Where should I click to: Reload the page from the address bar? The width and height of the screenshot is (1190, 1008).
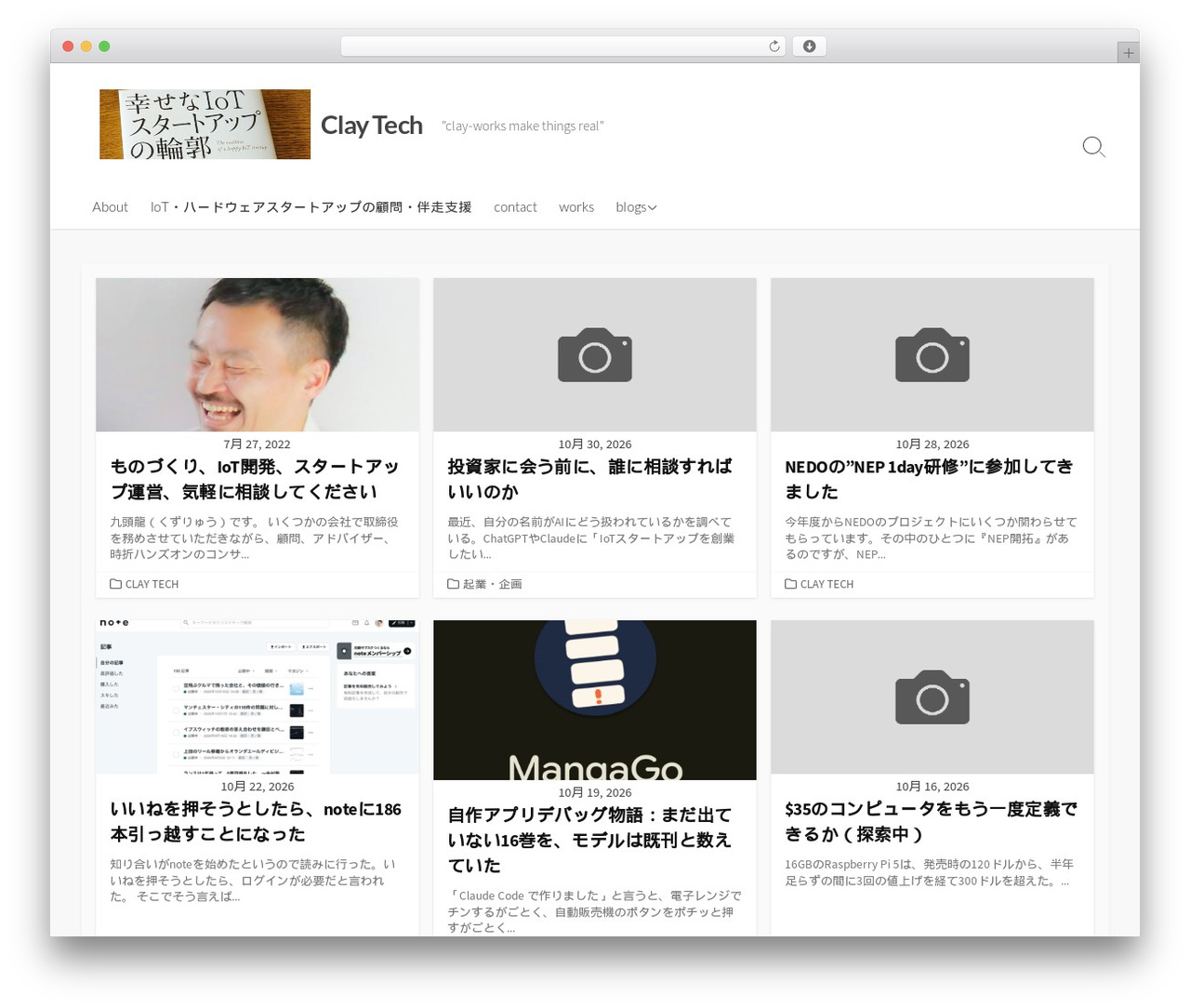[x=773, y=46]
